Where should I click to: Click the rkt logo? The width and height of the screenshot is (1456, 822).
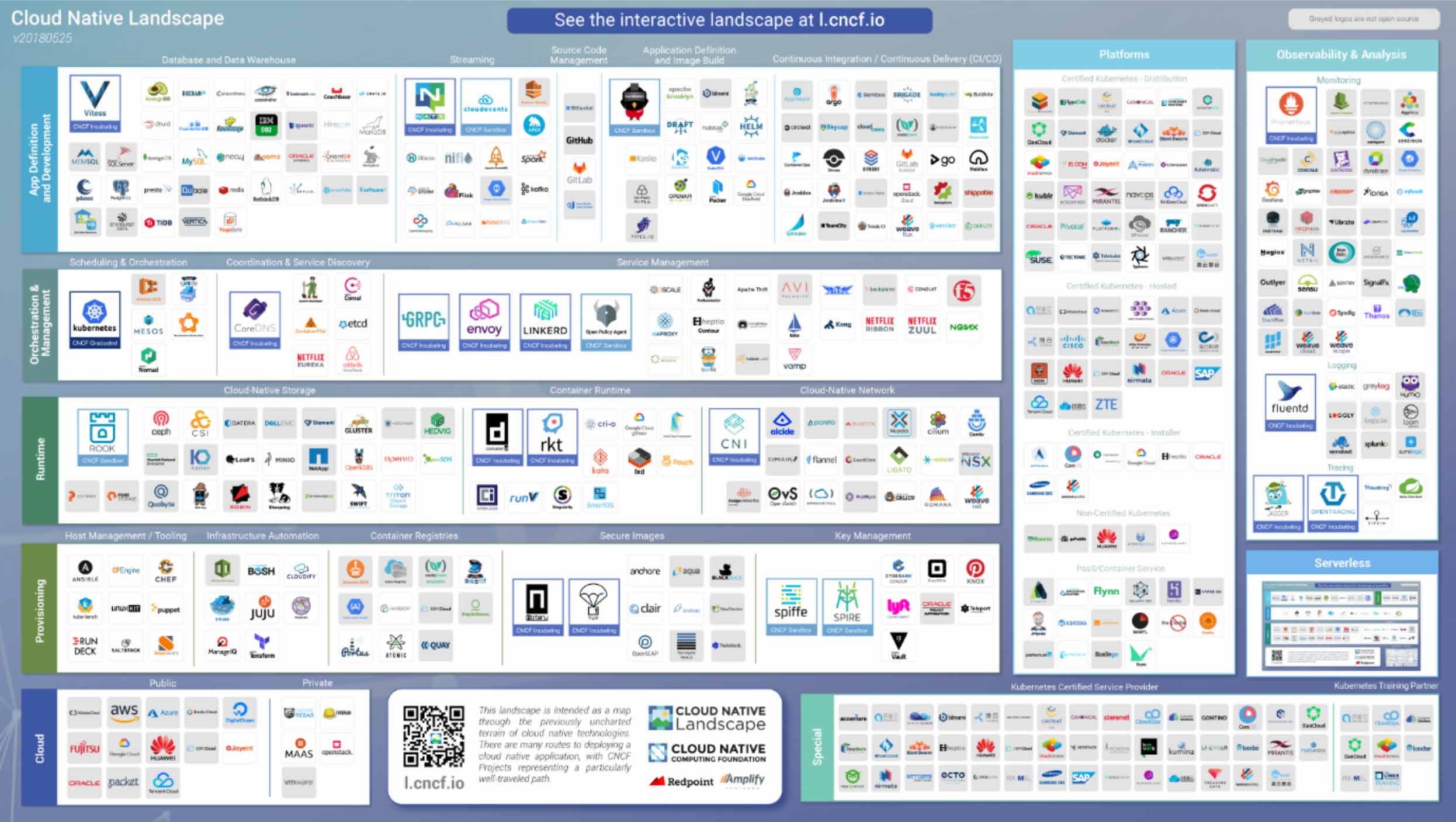coord(552,438)
